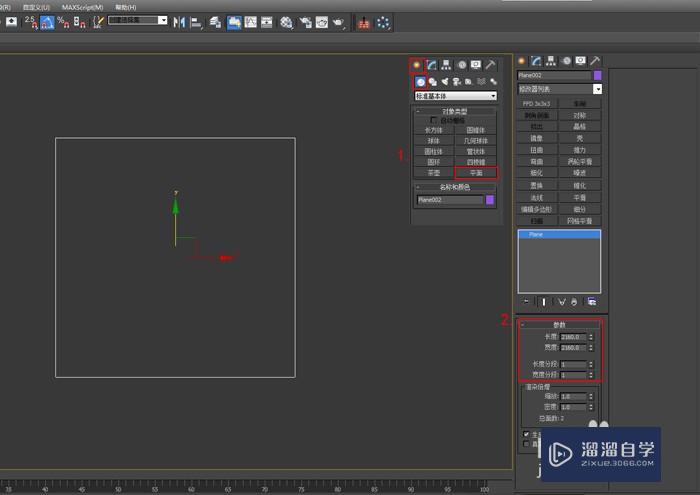Viewport: 700px width, 495px height.
Task: Toggle the checkbox below the render multipliers
Action: point(527,434)
